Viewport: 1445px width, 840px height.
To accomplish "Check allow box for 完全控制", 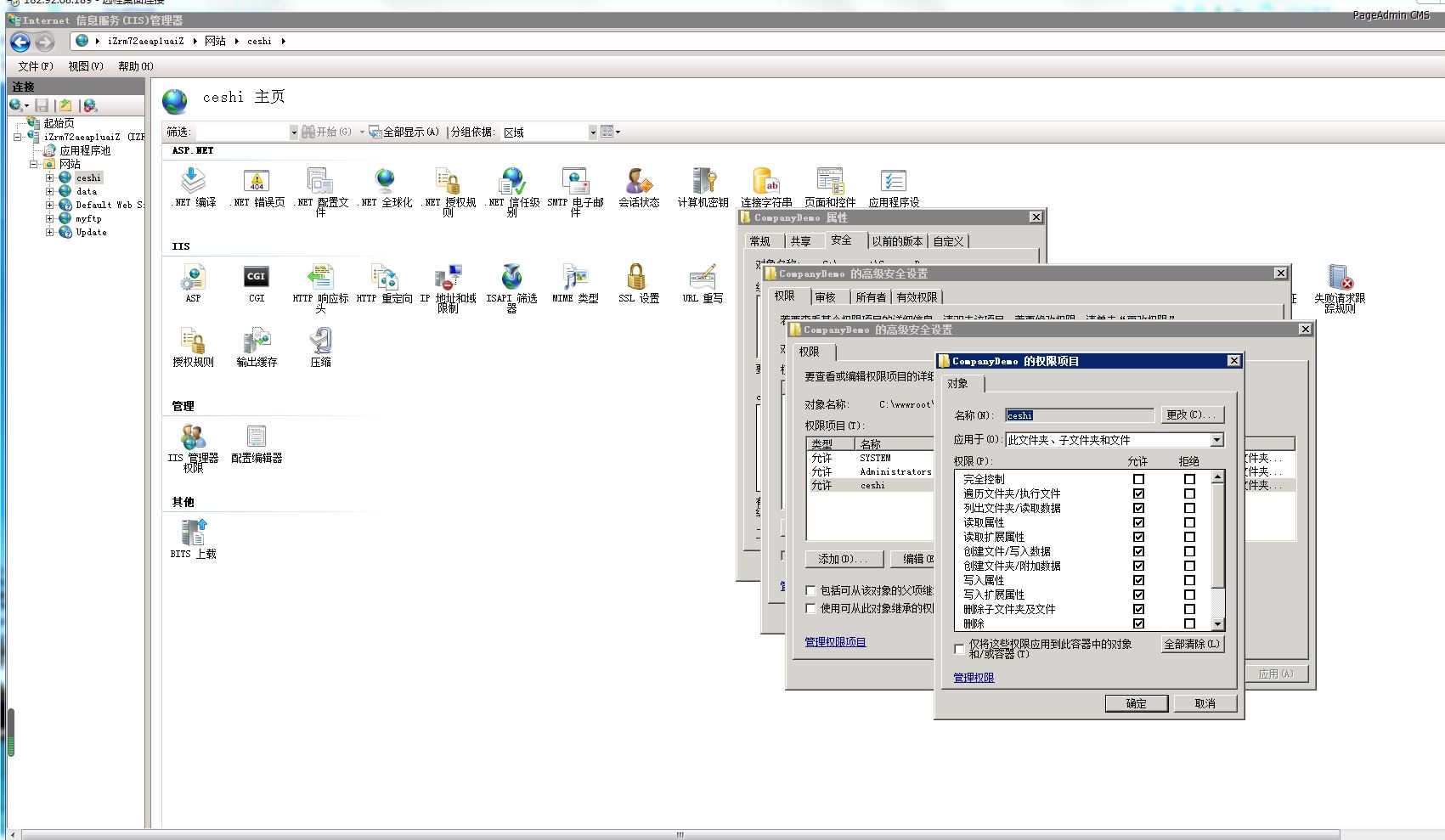I will 1138,479.
